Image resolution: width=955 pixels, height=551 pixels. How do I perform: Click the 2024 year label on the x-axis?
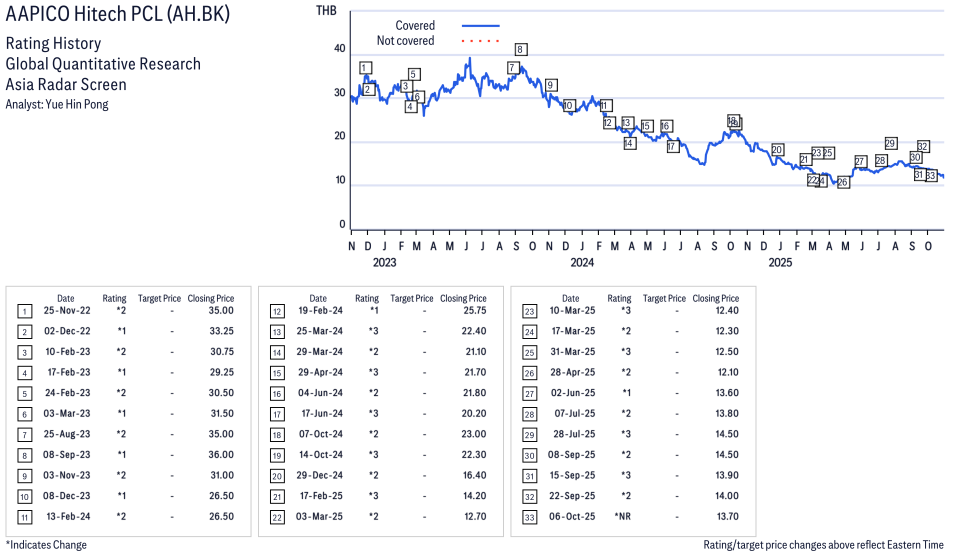(x=582, y=263)
